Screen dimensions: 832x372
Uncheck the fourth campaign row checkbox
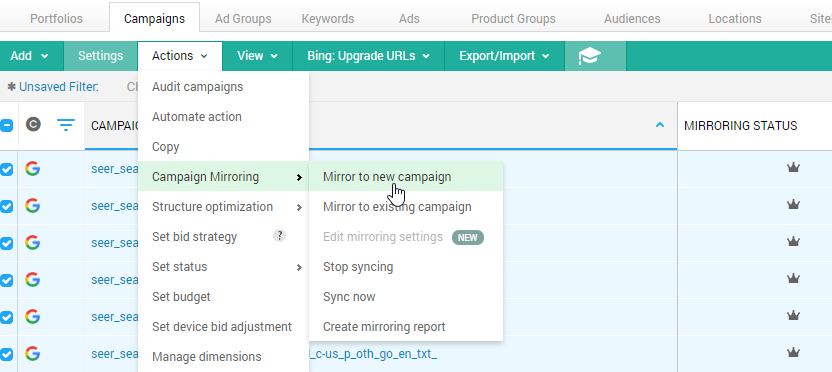[x=6, y=280]
